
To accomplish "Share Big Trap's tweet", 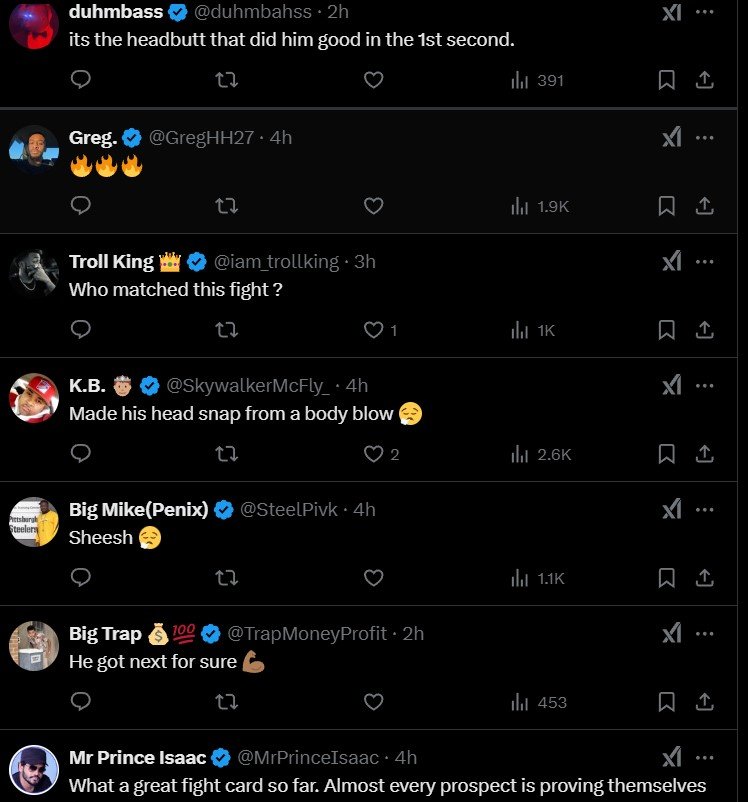I will pyautogui.click(x=704, y=702).
